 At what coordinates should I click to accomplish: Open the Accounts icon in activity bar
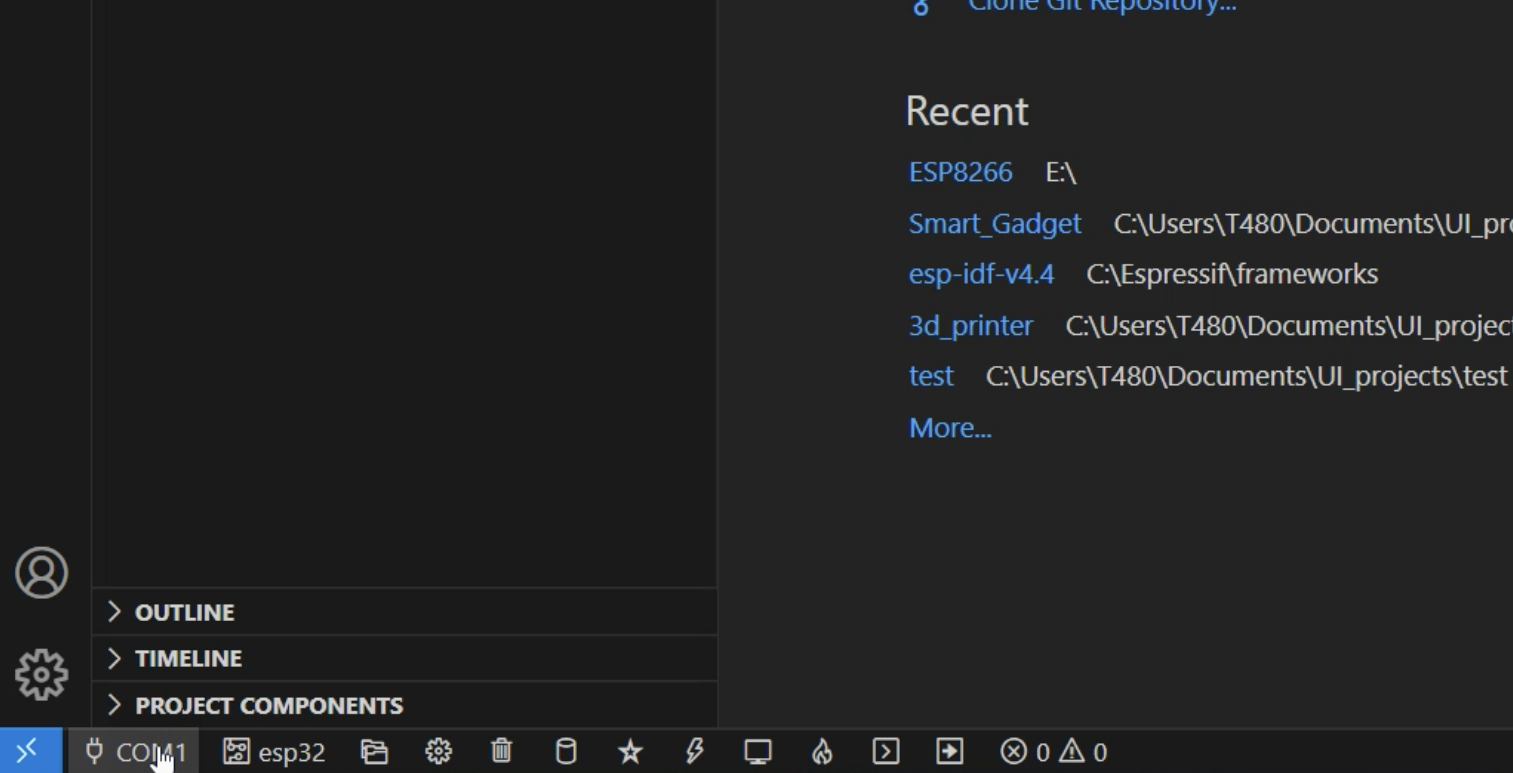[40, 573]
